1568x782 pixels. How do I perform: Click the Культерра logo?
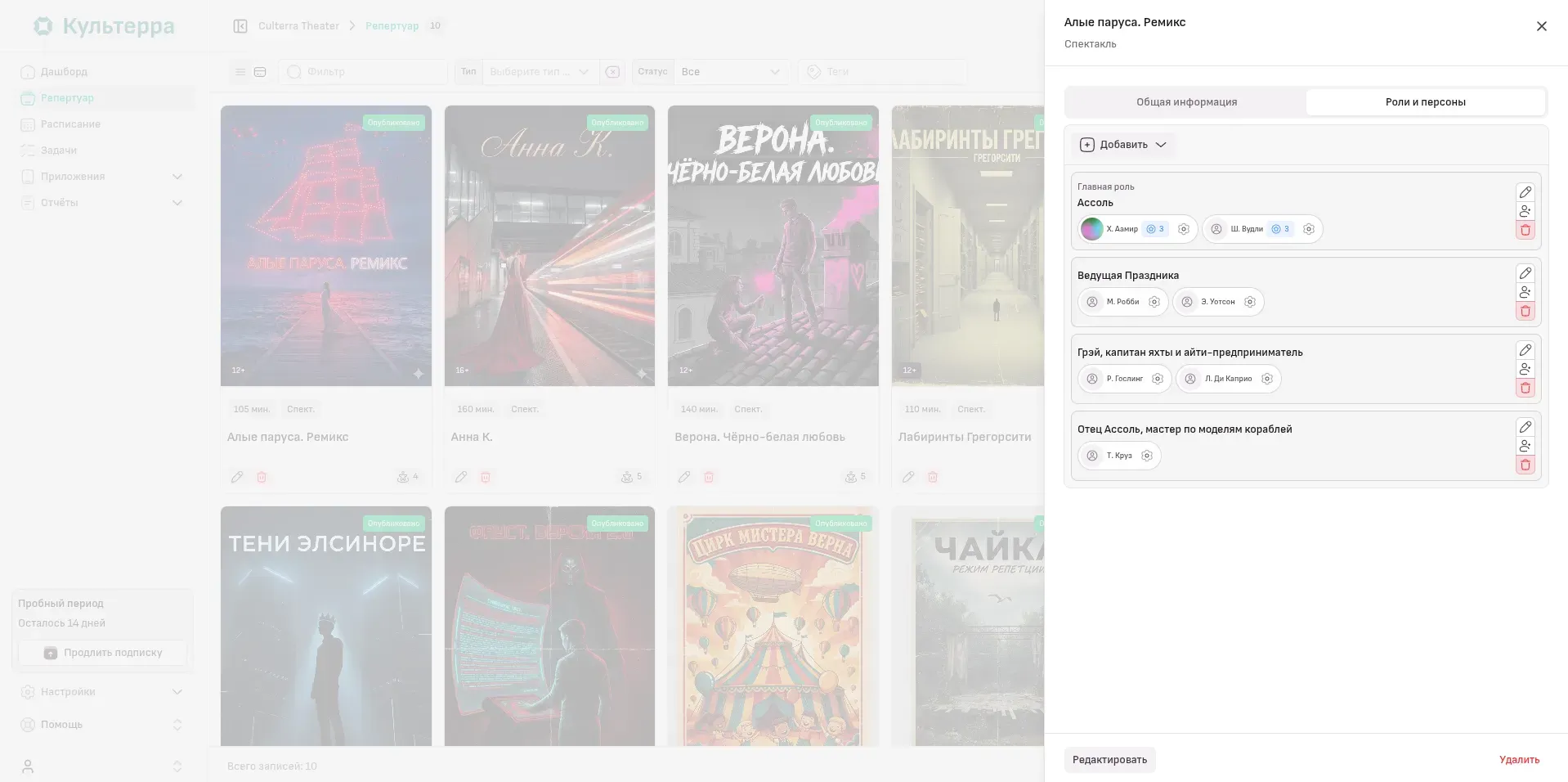[x=104, y=26]
